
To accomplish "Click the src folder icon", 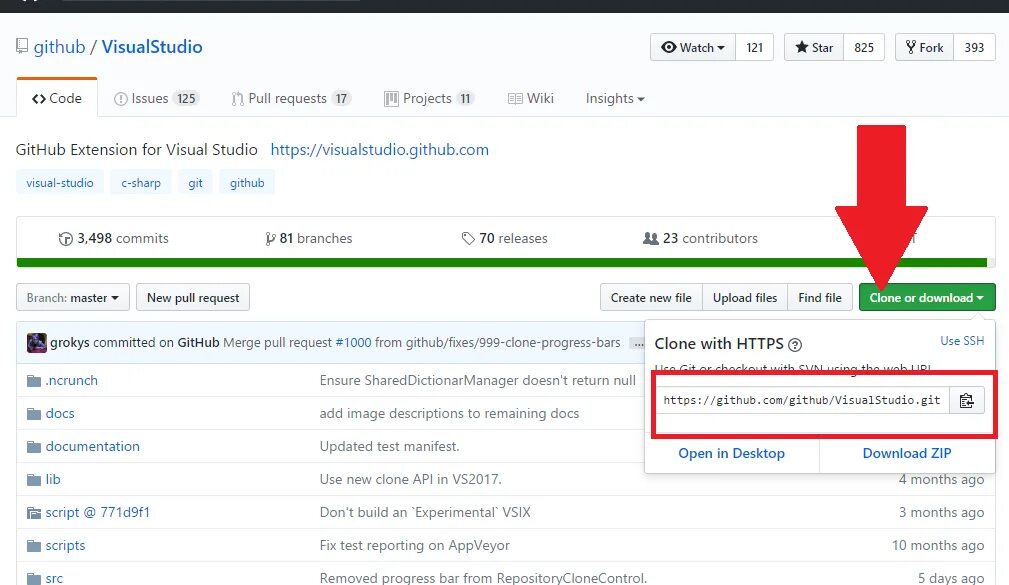I will coord(33,578).
